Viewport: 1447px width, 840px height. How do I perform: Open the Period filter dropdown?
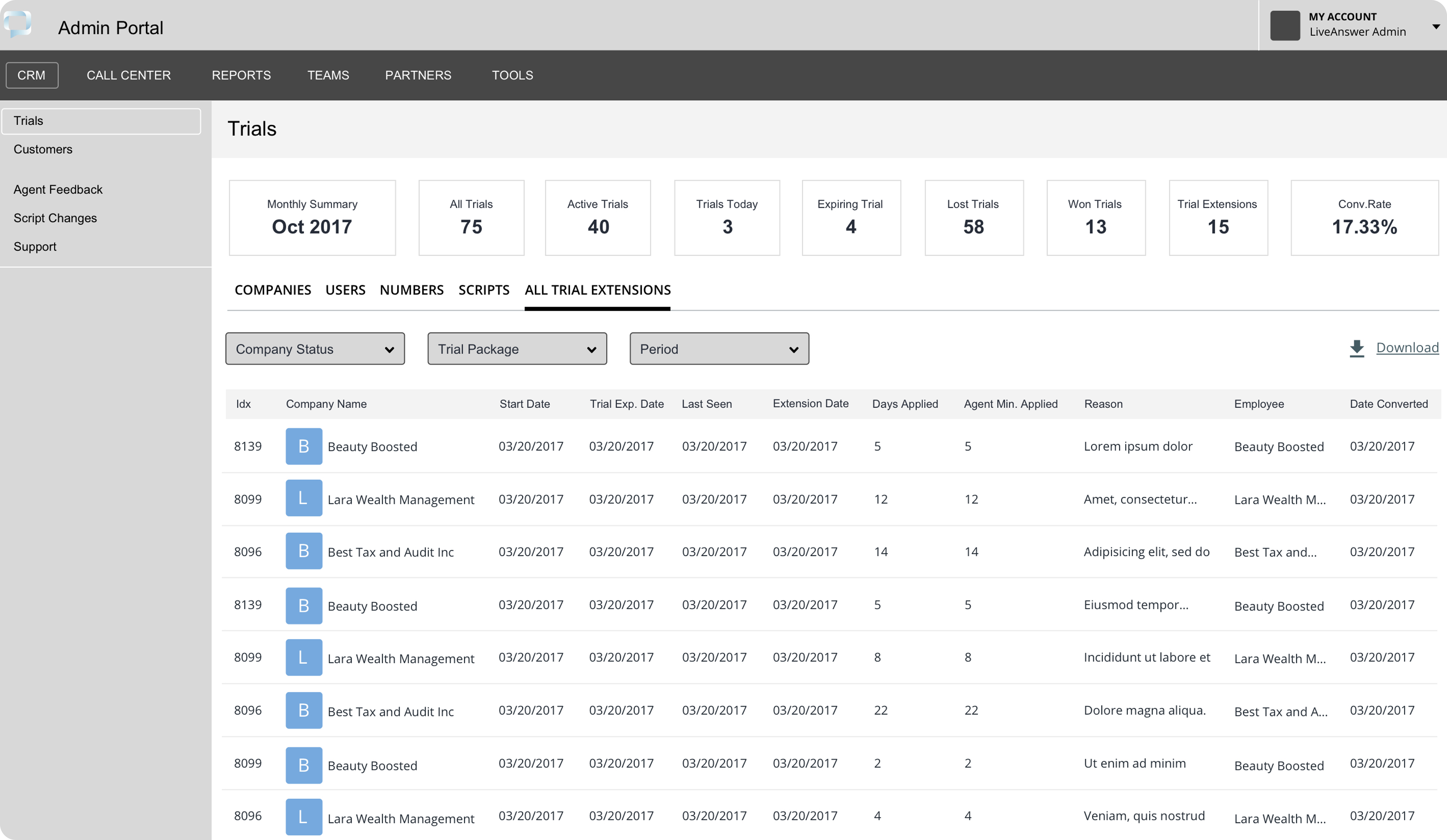719,348
